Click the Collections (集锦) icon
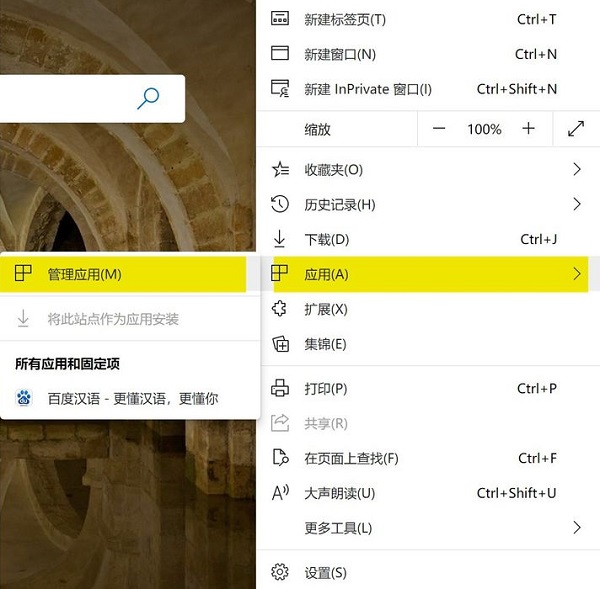This screenshot has height=589, width=600. tap(281, 344)
